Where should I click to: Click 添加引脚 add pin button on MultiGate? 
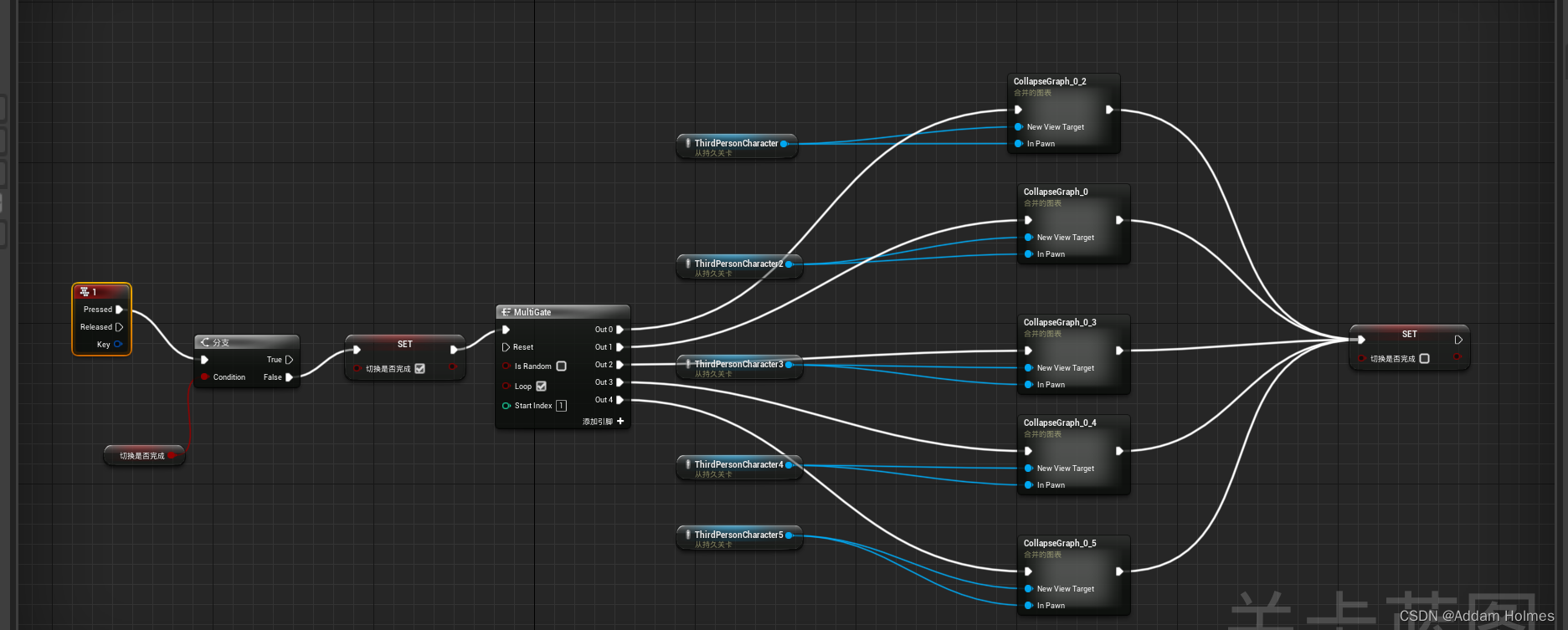[x=604, y=422]
